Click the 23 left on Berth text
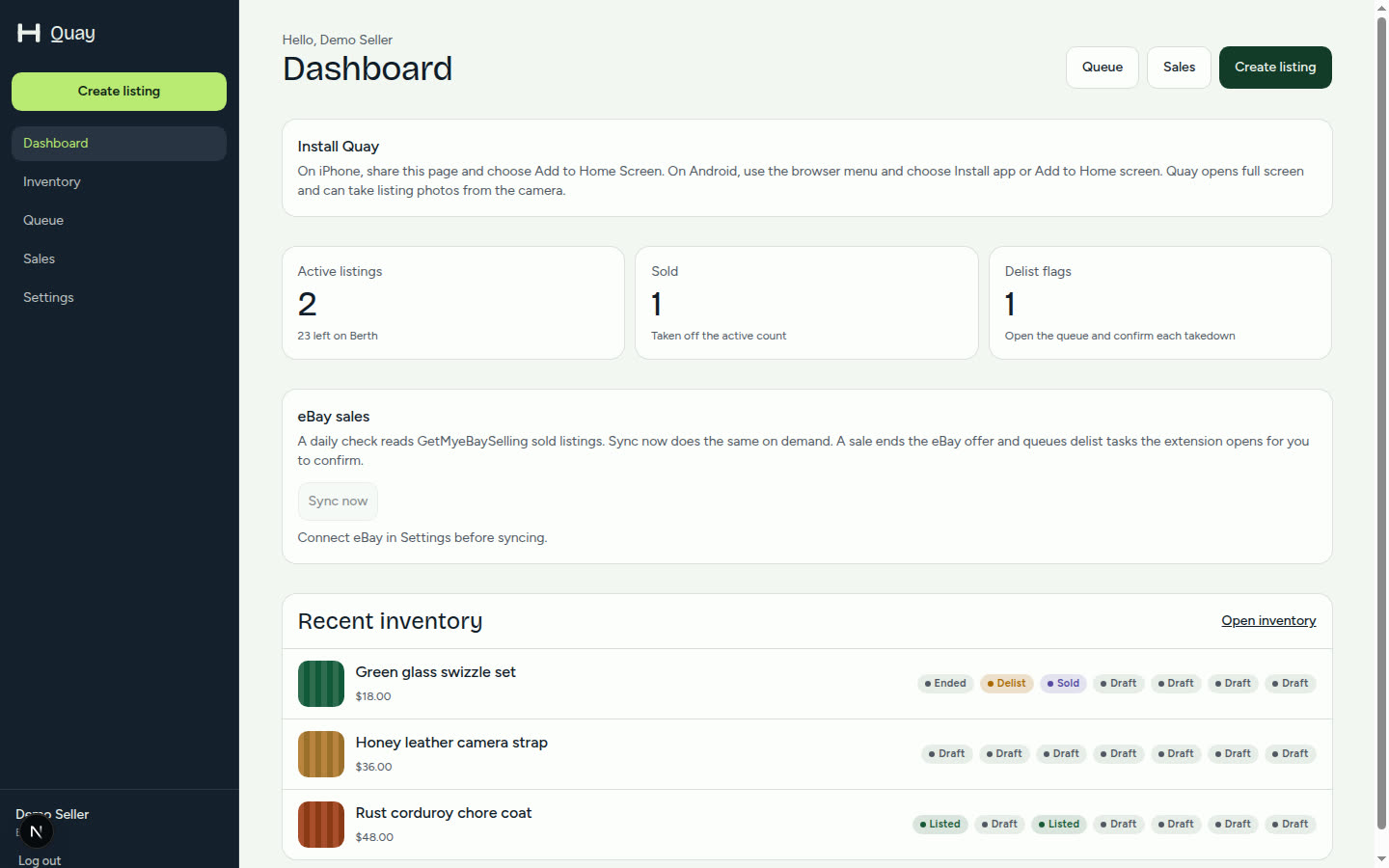The height and width of the screenshot is (868, 1389). (338, 336)
